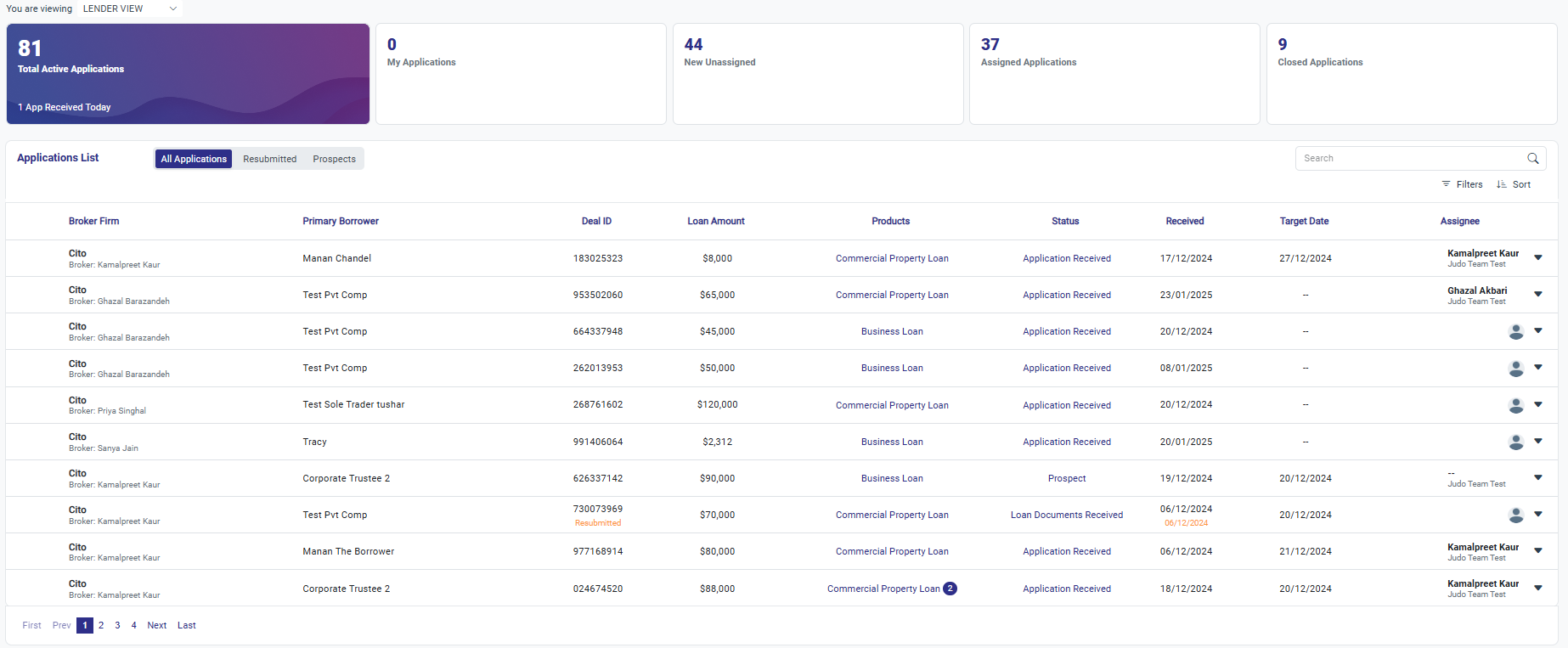This screenshot has height=648, width=1568.
Task: Expand assignee dropdown for Manan Chandel row
Action: pyautogui.click(x=1538, y=257)
